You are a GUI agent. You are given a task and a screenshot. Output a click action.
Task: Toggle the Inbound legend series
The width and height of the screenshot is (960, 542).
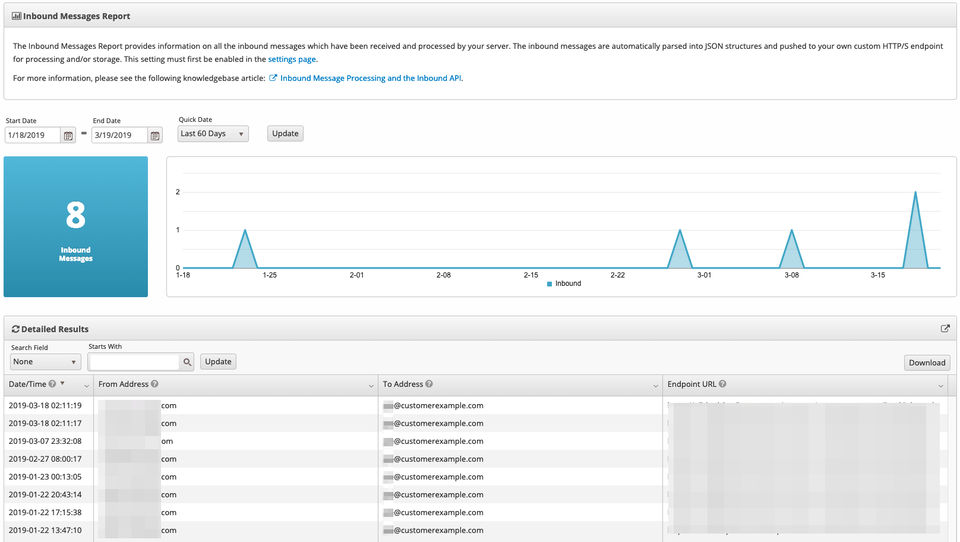pyautogui.click(x=564, y=284)
